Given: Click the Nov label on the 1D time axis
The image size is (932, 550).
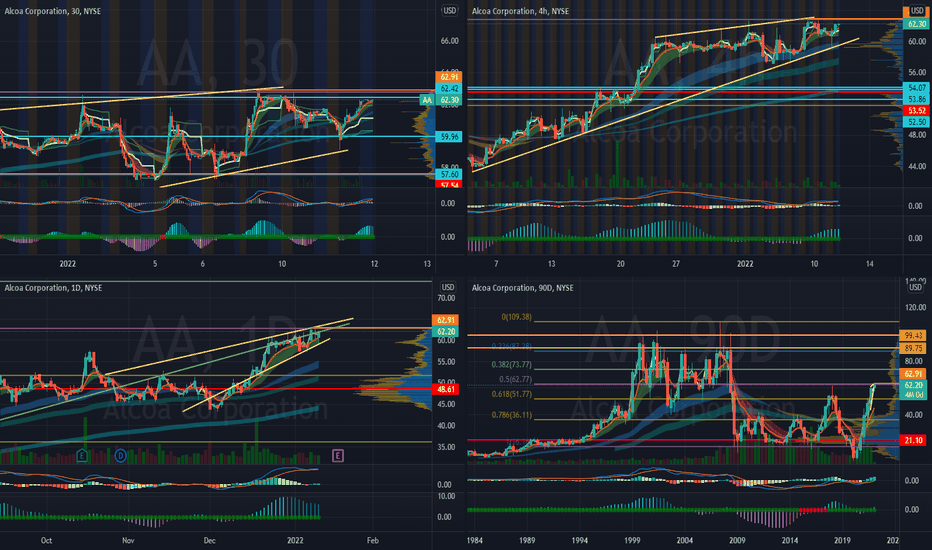Looking at the screenshot, I should tap(128, 540).
